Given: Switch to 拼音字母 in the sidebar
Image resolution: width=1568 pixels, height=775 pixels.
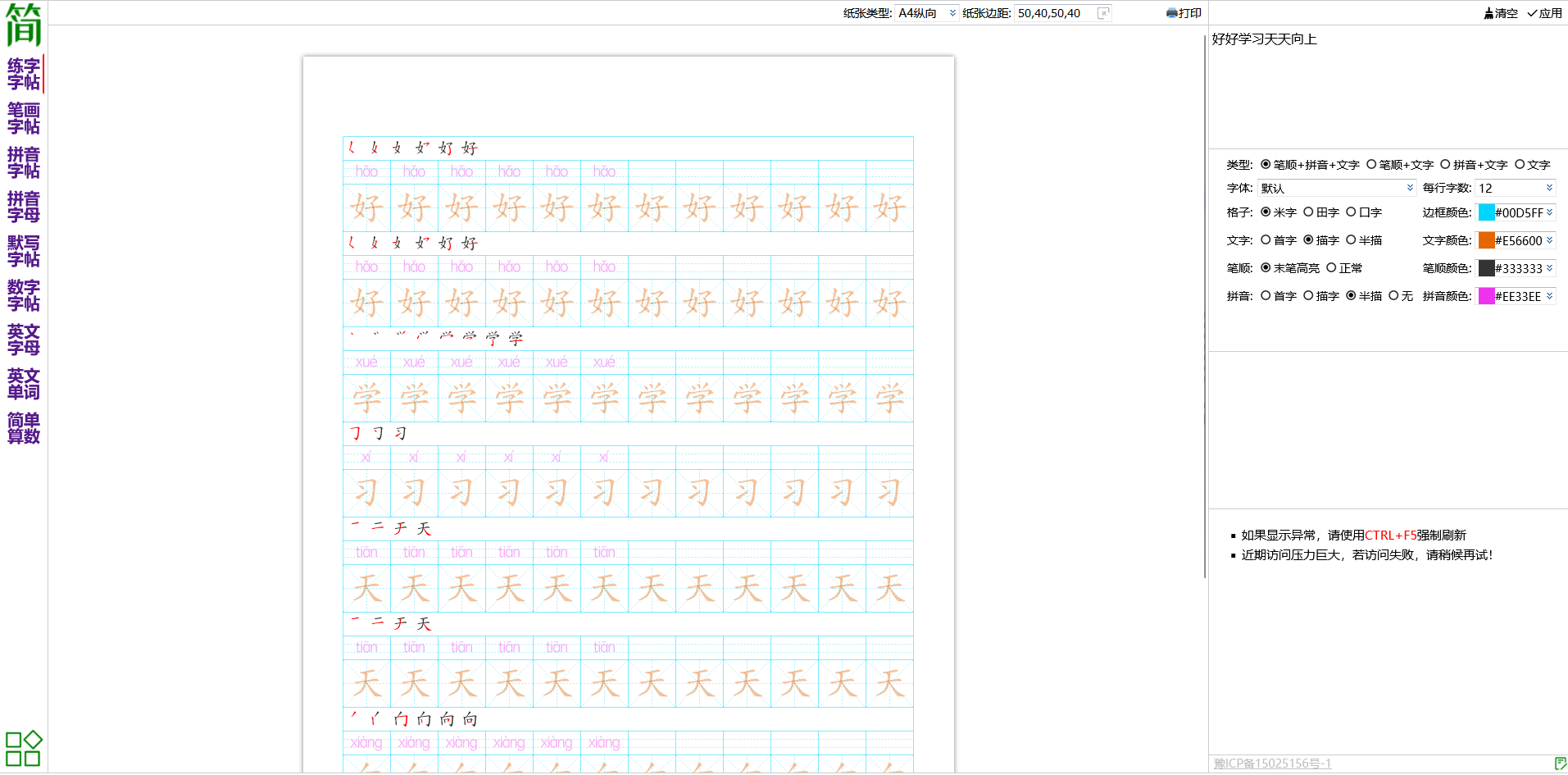Looking at the screenshot, I should 24,207.
